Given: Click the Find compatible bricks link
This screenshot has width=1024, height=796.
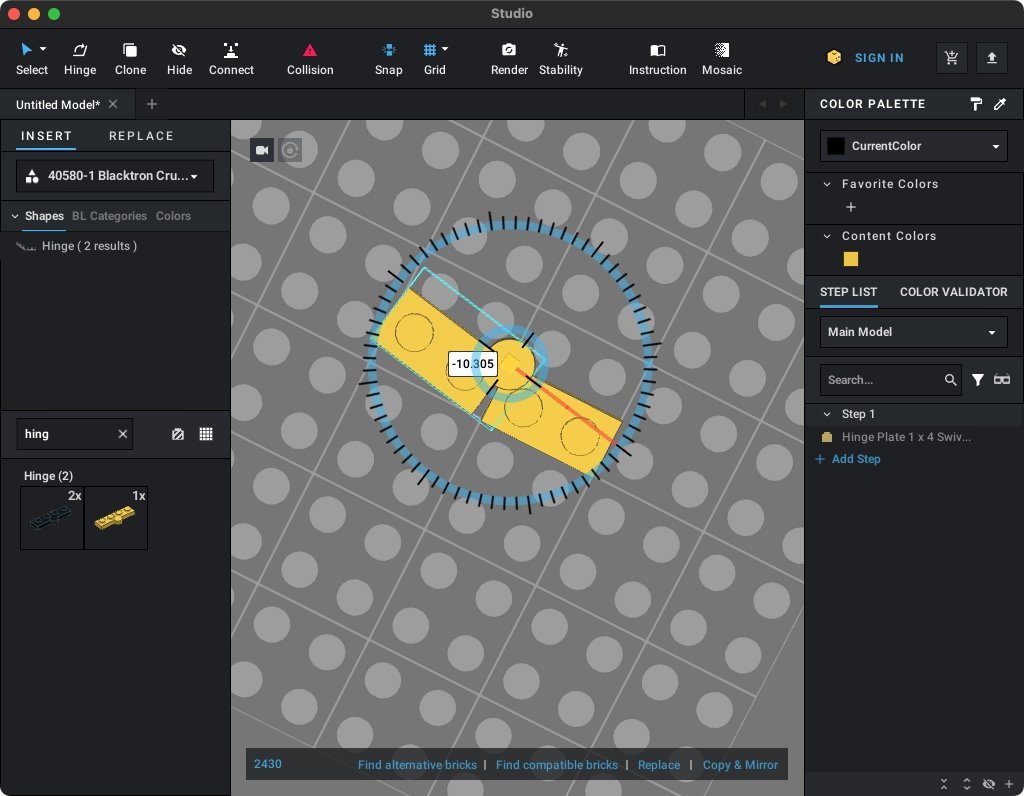Looking at the screenshot, I should point(556,765).
